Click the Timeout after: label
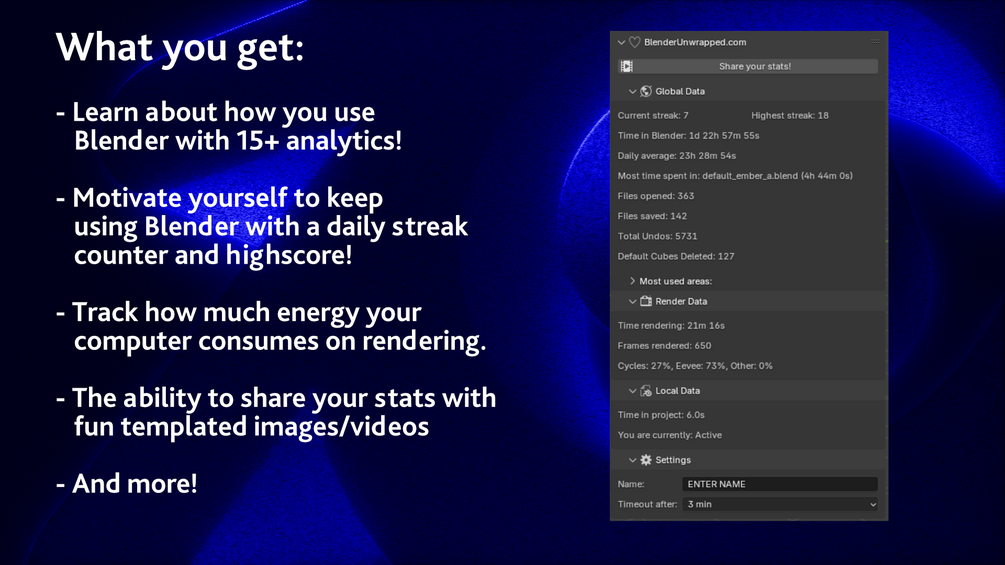The height and width of the screenshot is (565, 1005). [647, 504]
